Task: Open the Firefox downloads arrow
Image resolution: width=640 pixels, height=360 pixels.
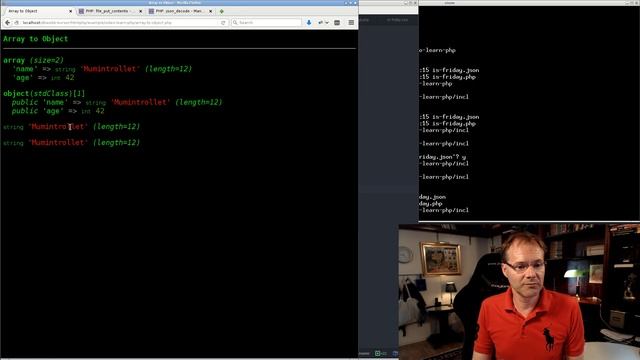Action: coord(309,22)
